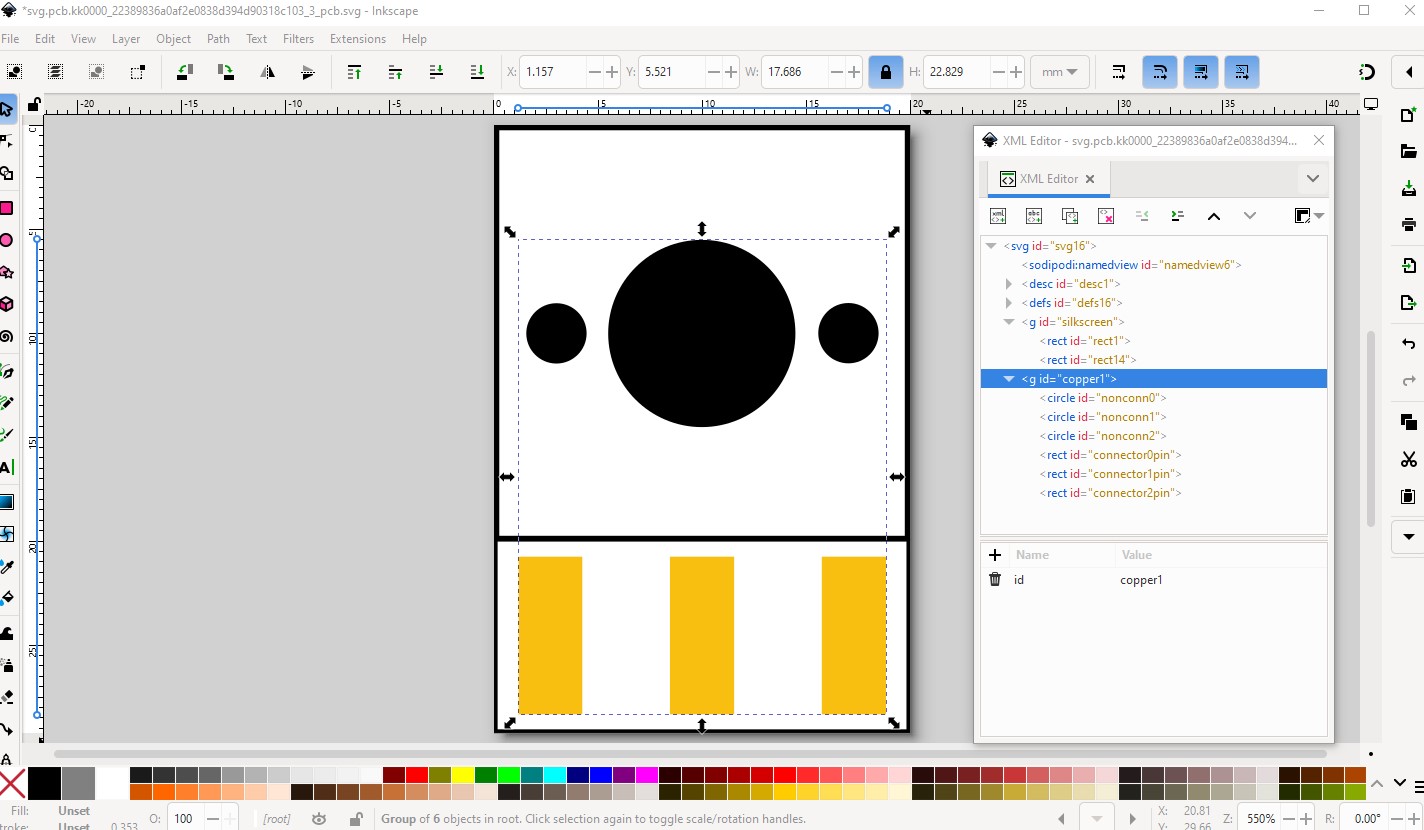This screenshot has width=1424, height=830.
Task: Expand the defs16 node
Action: [1008, 303]
